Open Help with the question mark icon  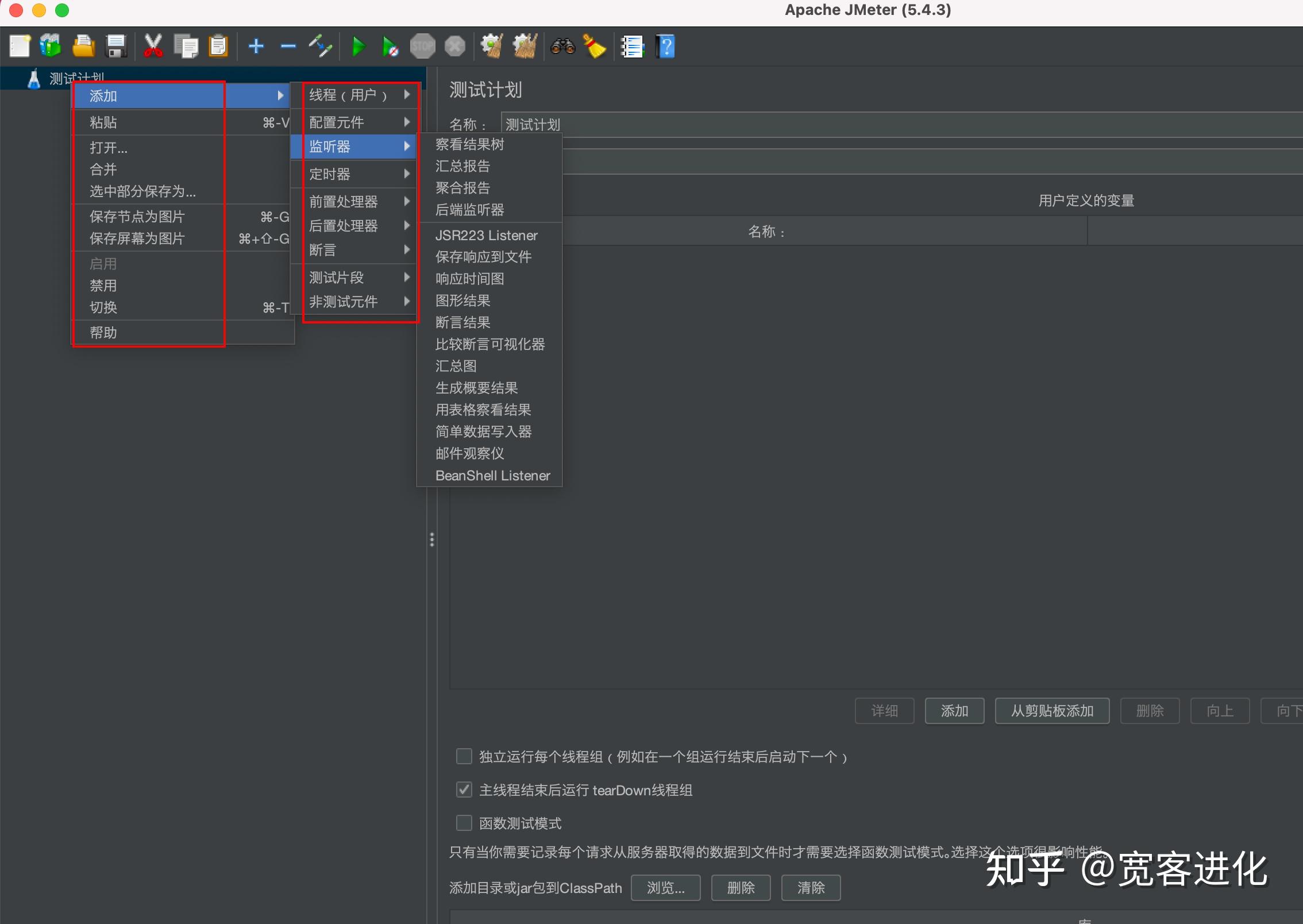665,47
